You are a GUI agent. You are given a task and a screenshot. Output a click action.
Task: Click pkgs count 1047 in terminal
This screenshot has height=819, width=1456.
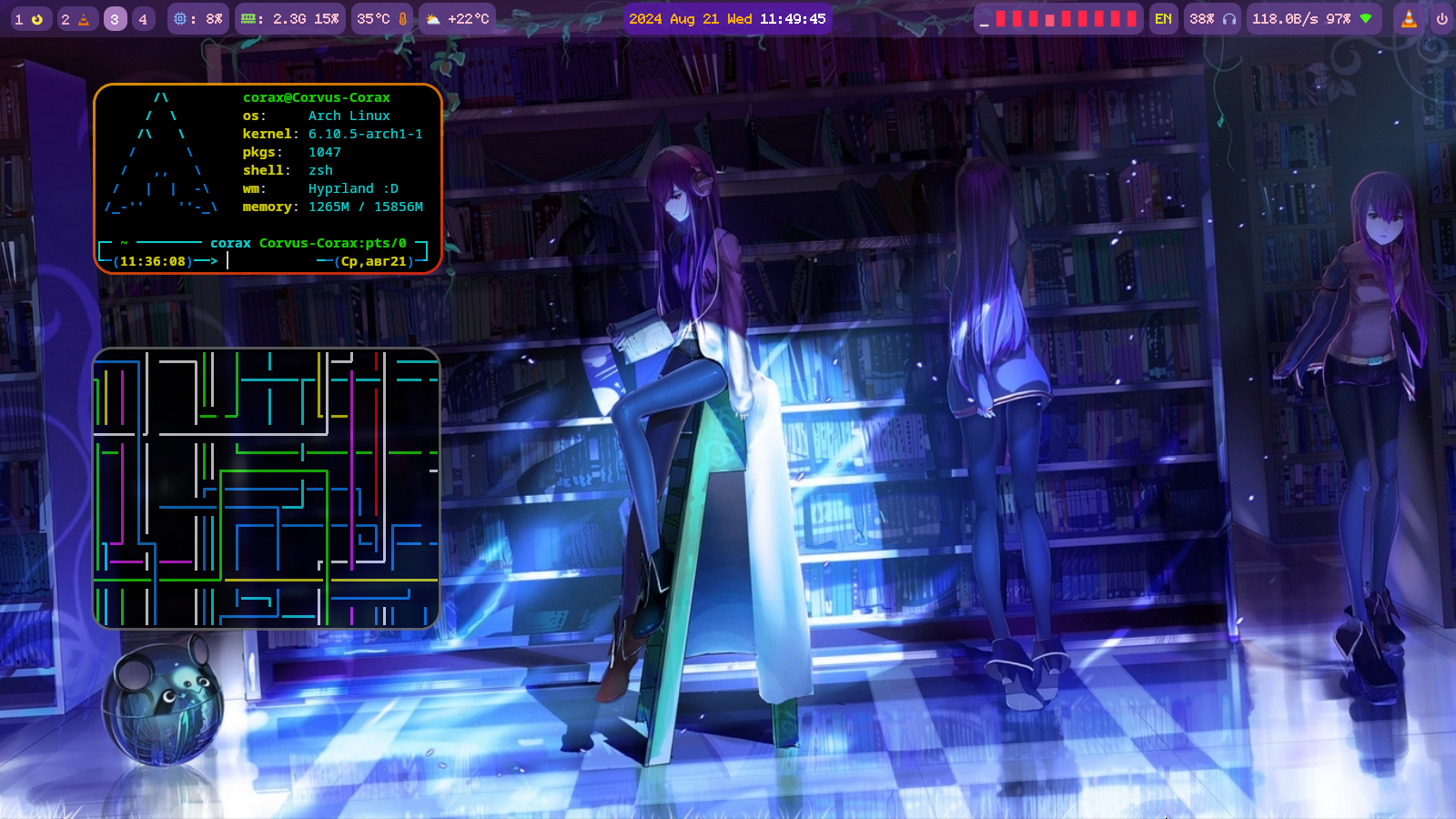coord(324,152)
